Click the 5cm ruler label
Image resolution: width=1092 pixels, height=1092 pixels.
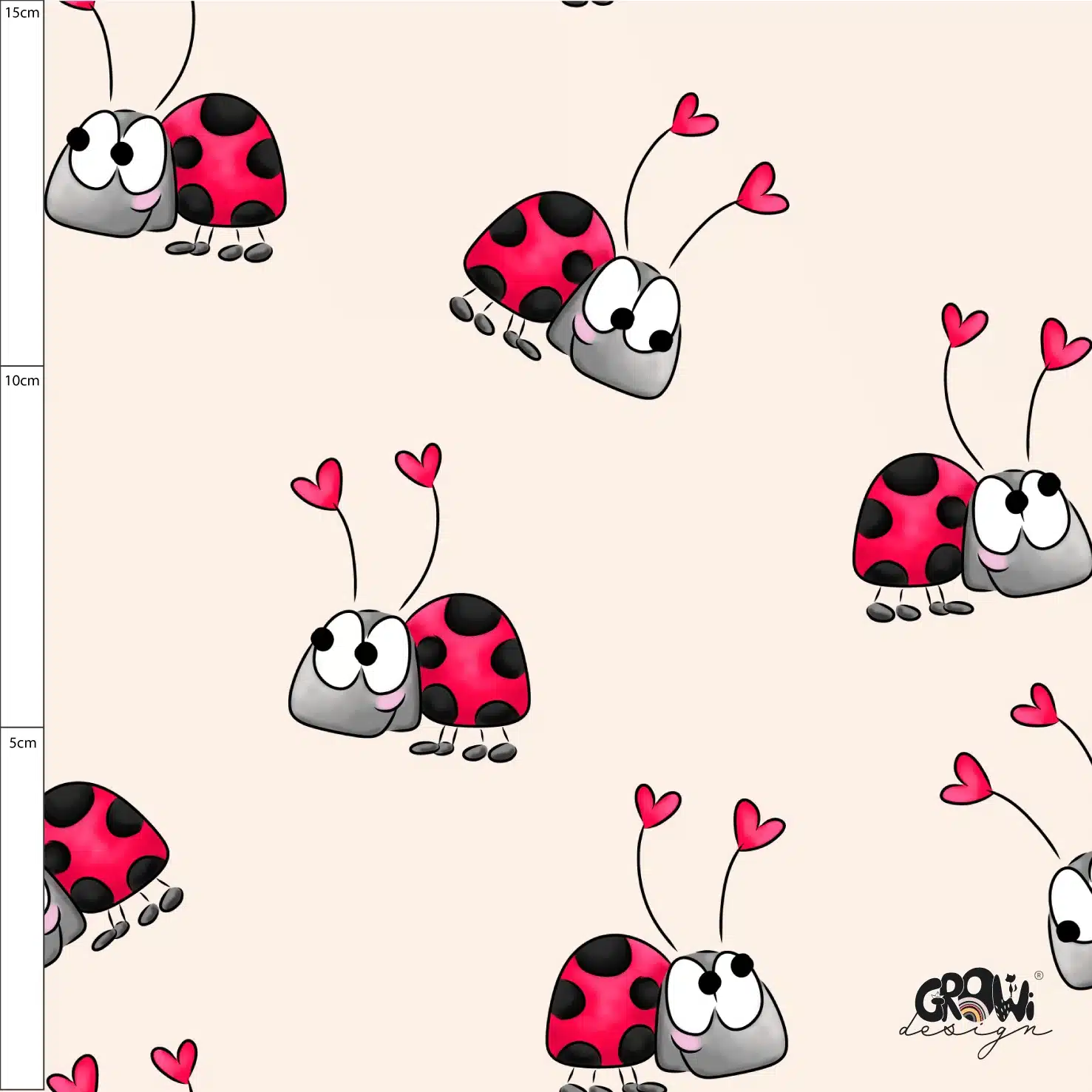point(22,743)
